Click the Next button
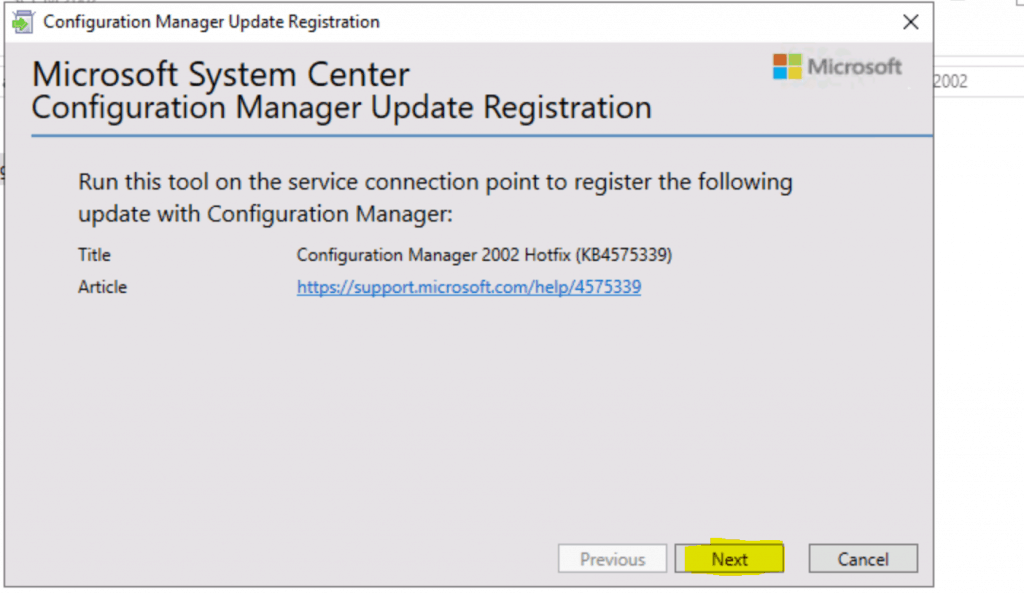 729,559
